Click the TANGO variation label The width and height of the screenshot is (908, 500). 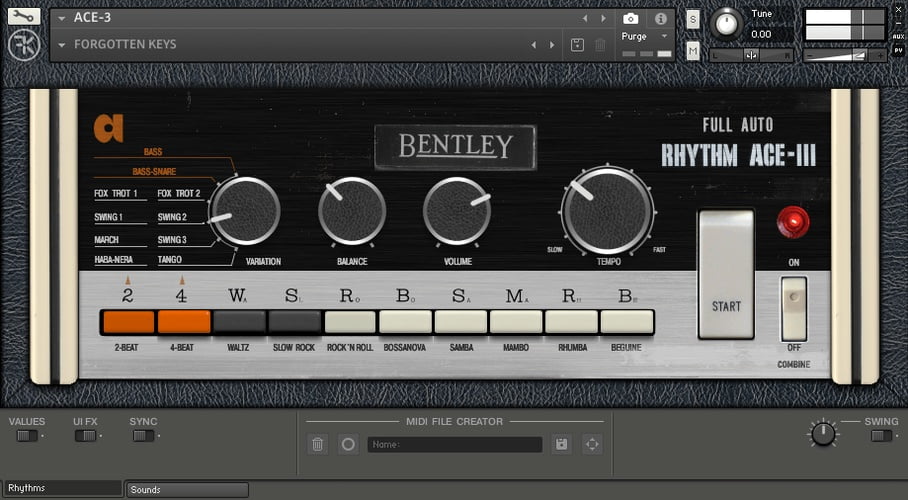click(x=170, y=260)
